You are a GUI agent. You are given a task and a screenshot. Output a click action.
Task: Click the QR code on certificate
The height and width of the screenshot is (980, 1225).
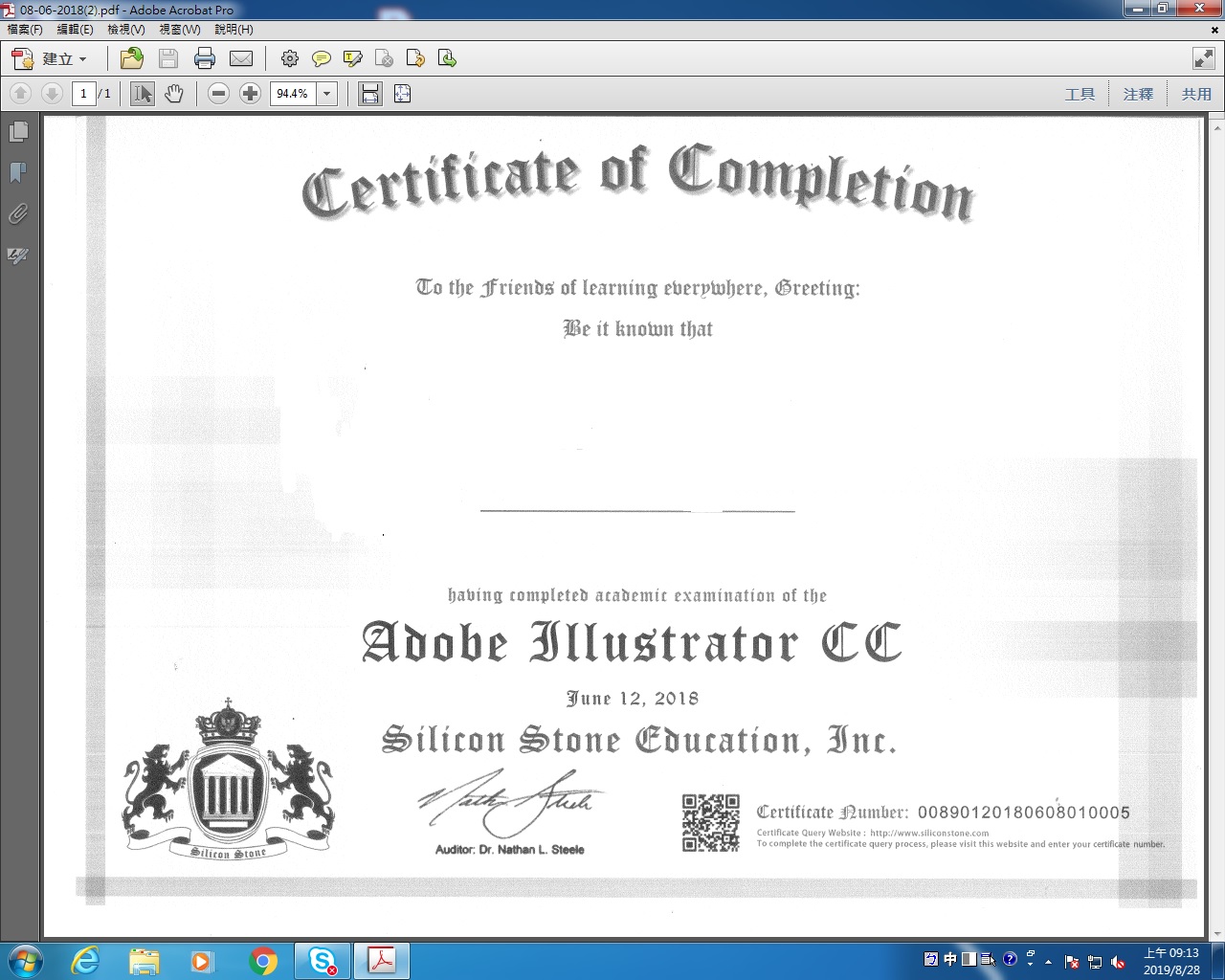[711, 823]
